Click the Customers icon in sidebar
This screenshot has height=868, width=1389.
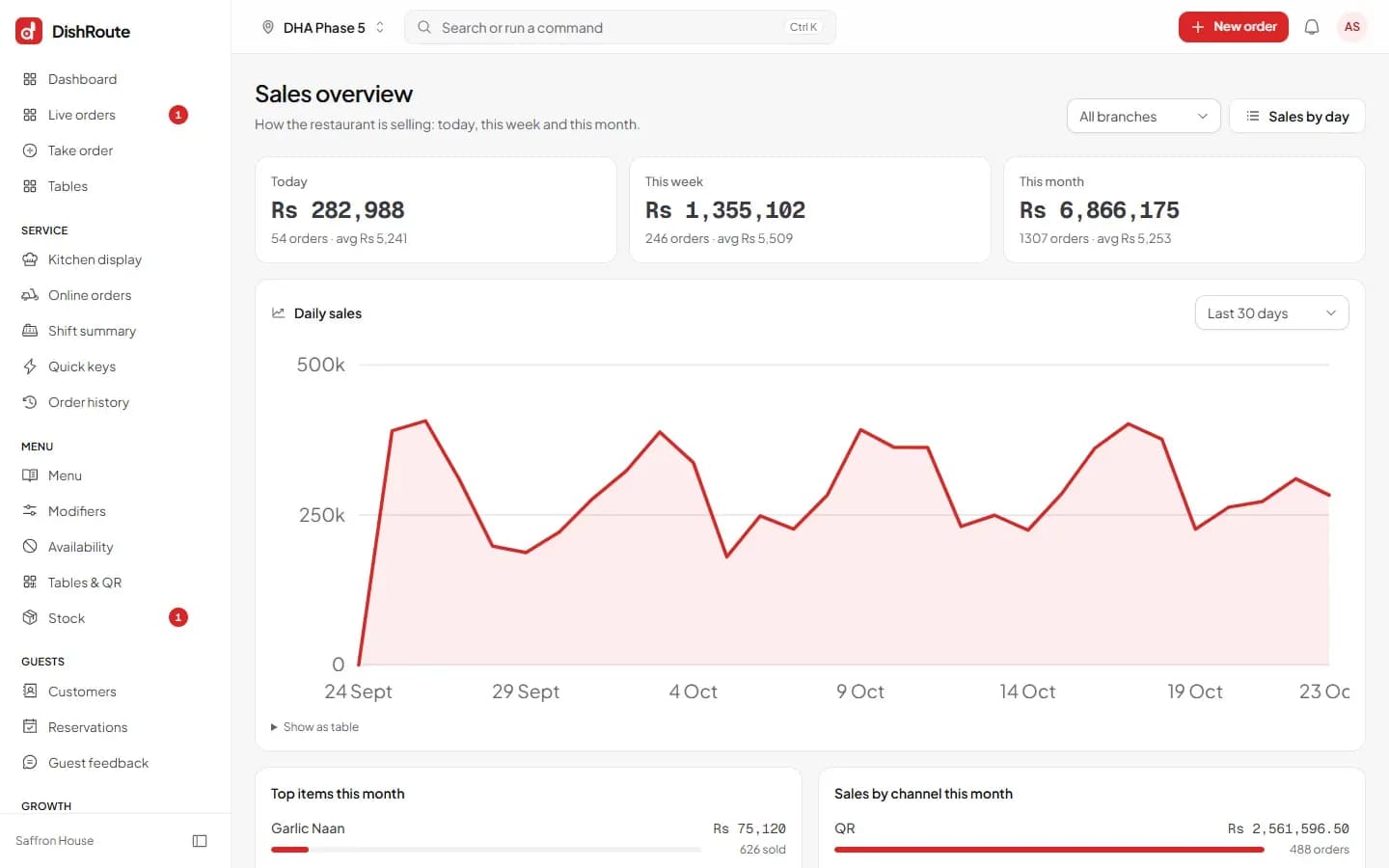30,692
